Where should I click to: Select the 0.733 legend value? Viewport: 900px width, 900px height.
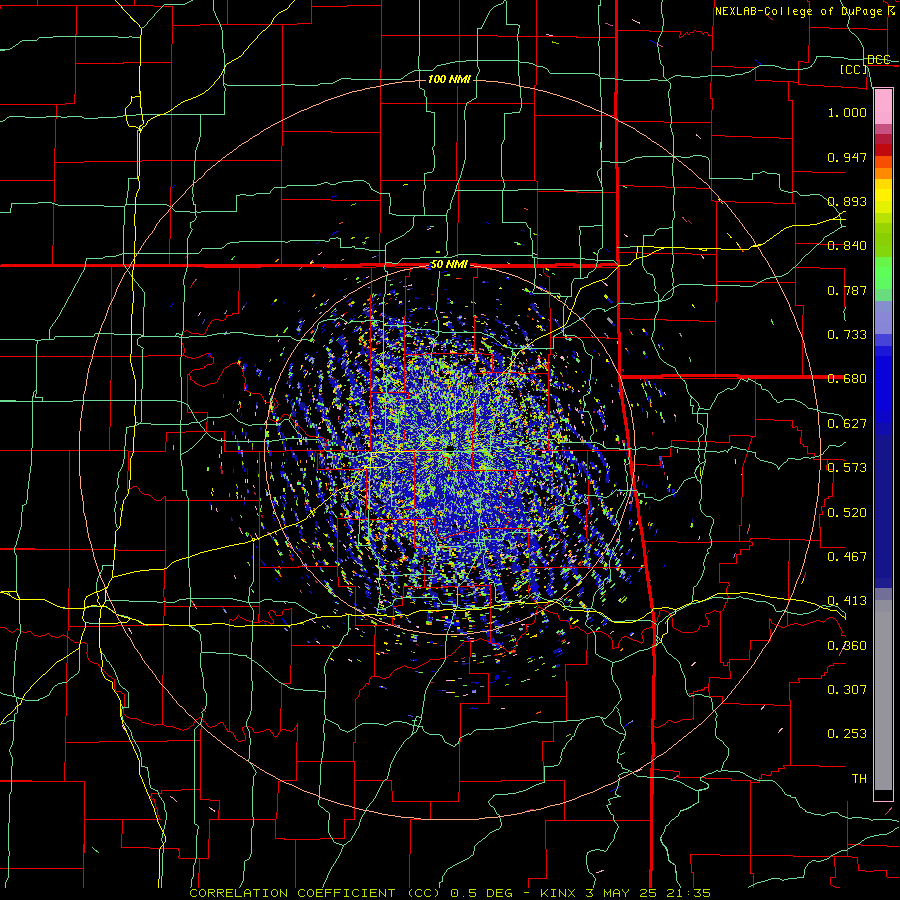(x=847, y=335)
